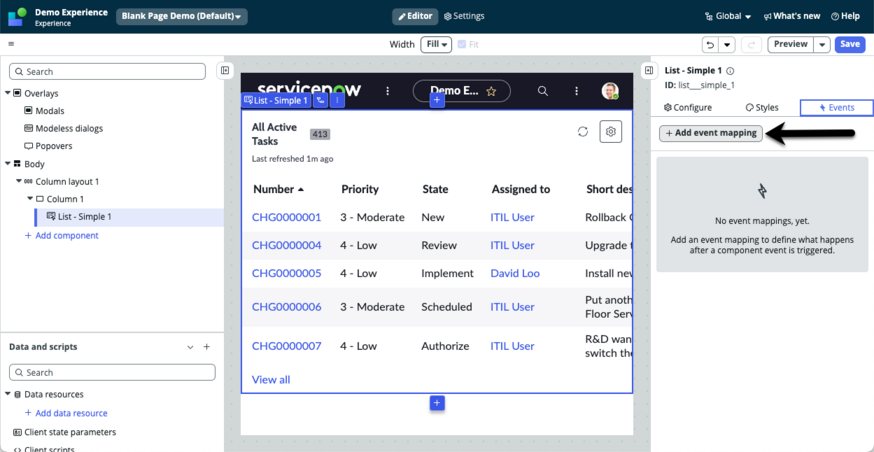Collapse the Column 1 tree node

(30, 199)
